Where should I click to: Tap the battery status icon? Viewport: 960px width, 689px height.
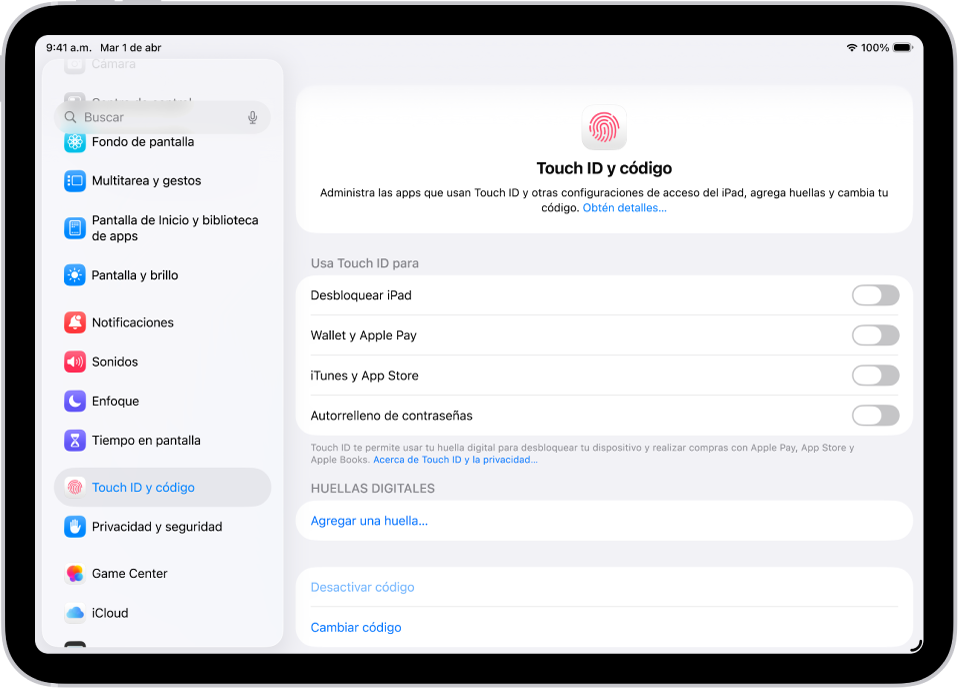(x=903, y=48)
